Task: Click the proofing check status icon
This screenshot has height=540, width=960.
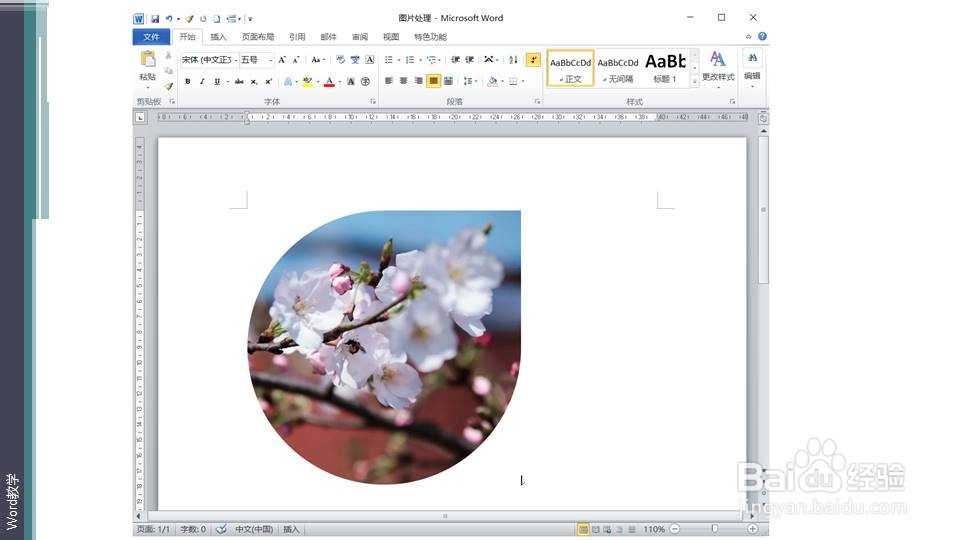Action: pos(222,529)
